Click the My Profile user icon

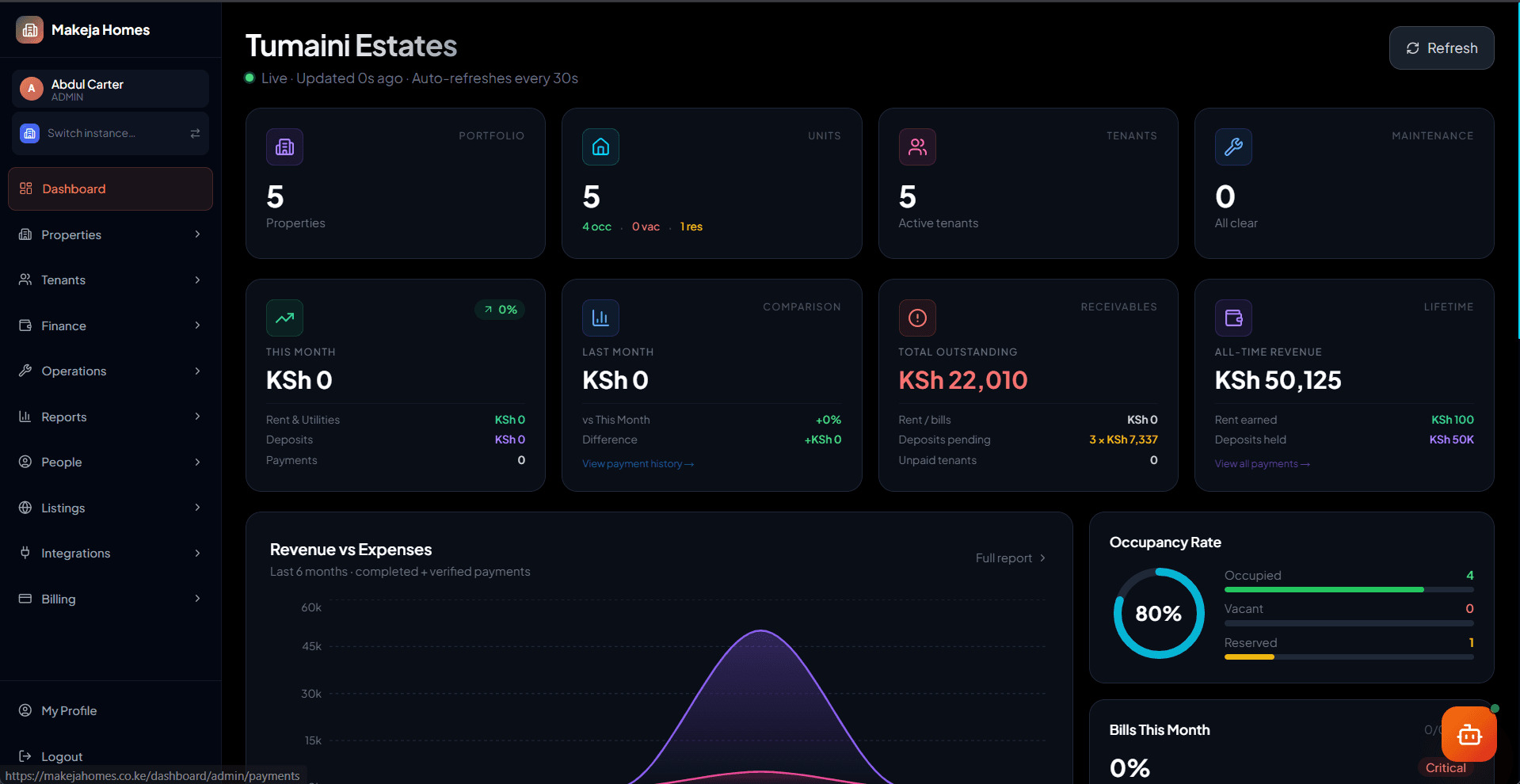[x=25, y=710]
